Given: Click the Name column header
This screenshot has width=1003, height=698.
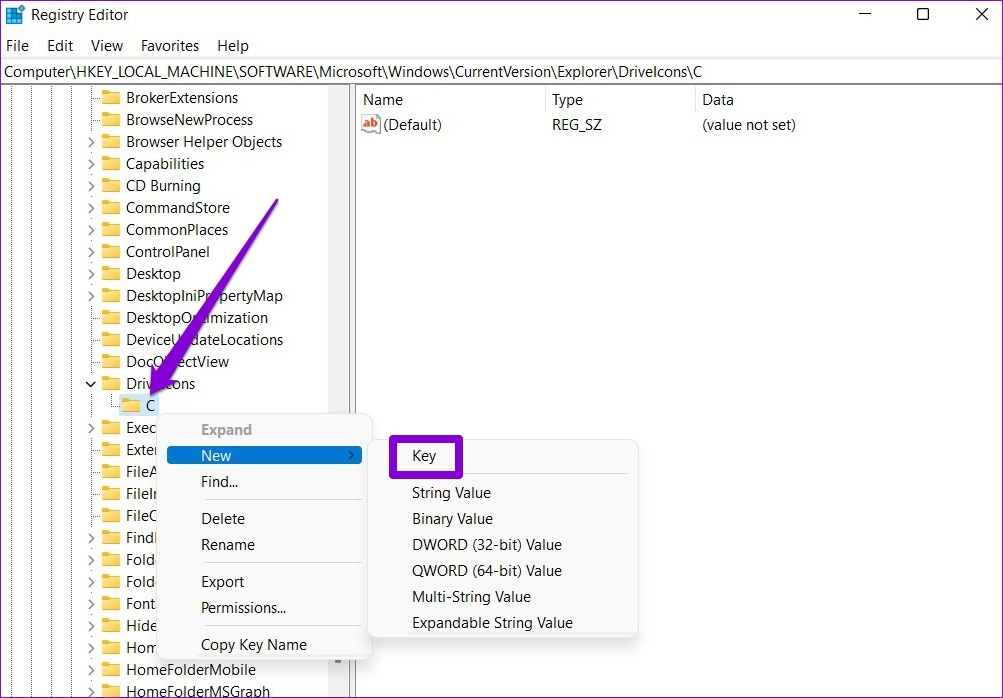Looking at the screenshot, I should tap(383, 100).
